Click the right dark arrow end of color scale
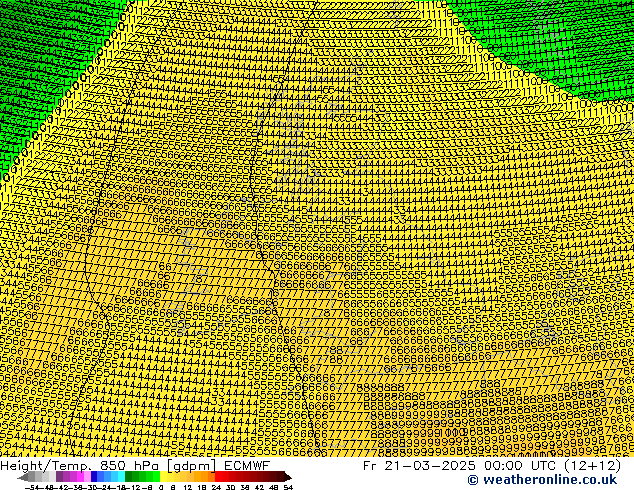The image size is (634, 490). coord(288,477)
